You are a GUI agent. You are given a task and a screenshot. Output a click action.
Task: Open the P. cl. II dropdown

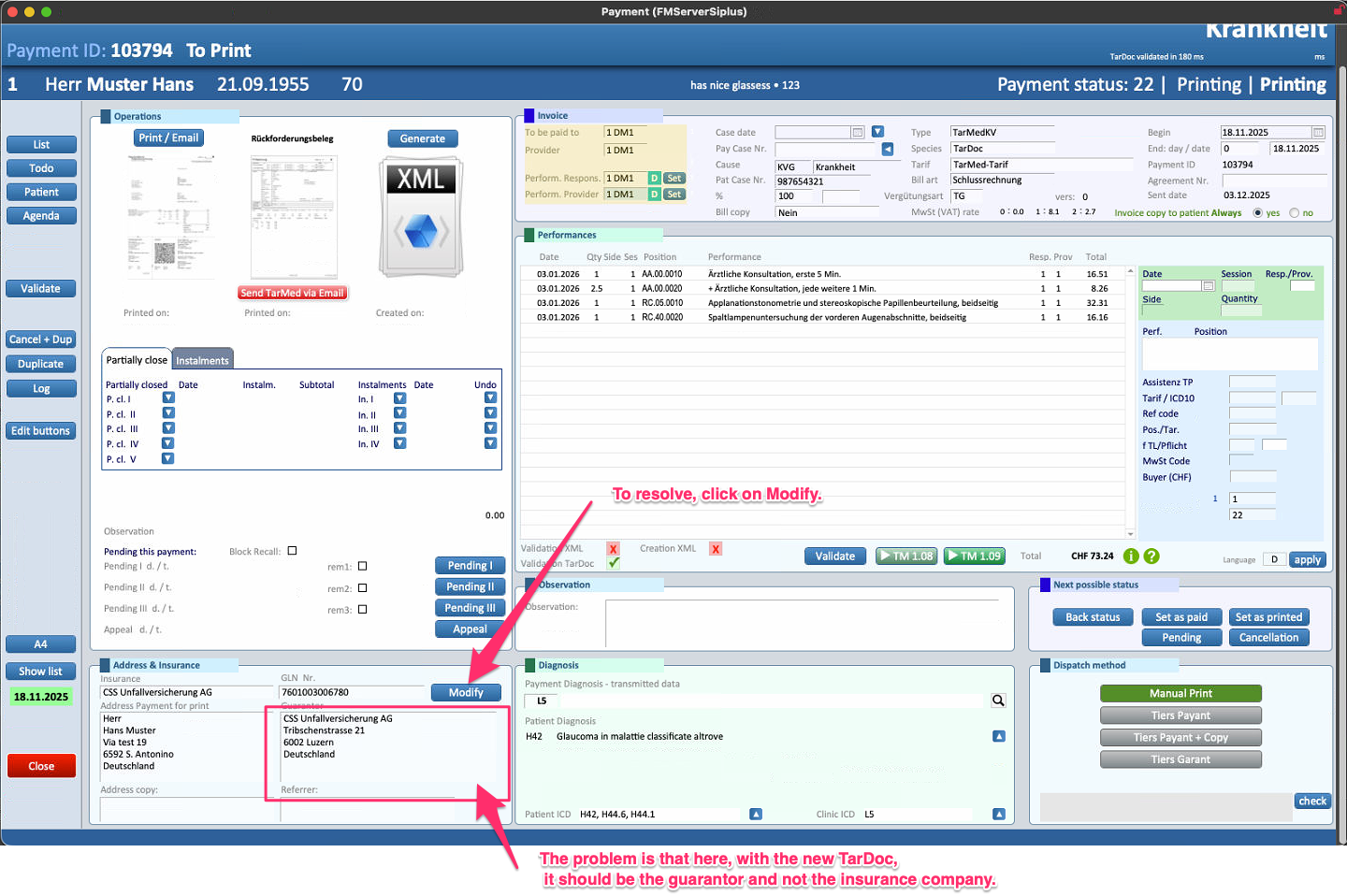168,412
